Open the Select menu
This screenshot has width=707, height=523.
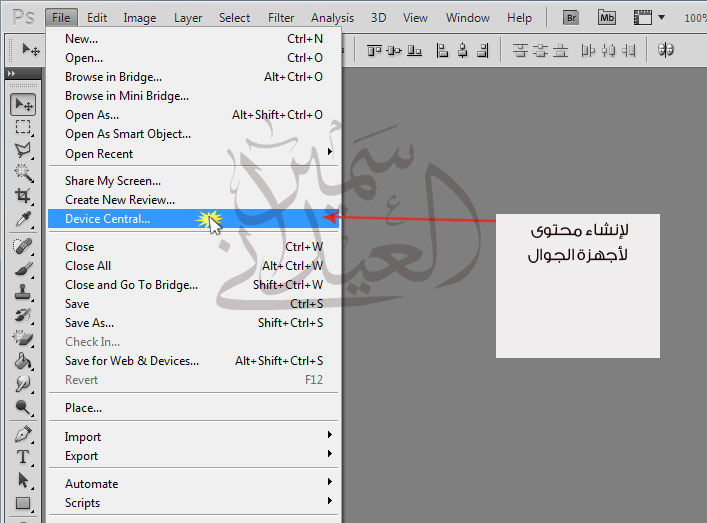(x=234, y=18)
